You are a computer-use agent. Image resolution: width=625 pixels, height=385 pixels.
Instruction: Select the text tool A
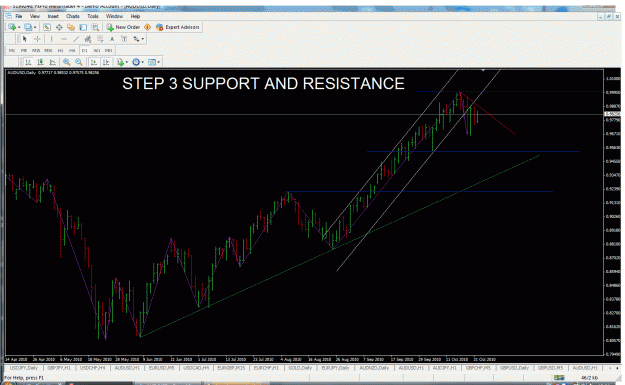(x=112, y=39)
